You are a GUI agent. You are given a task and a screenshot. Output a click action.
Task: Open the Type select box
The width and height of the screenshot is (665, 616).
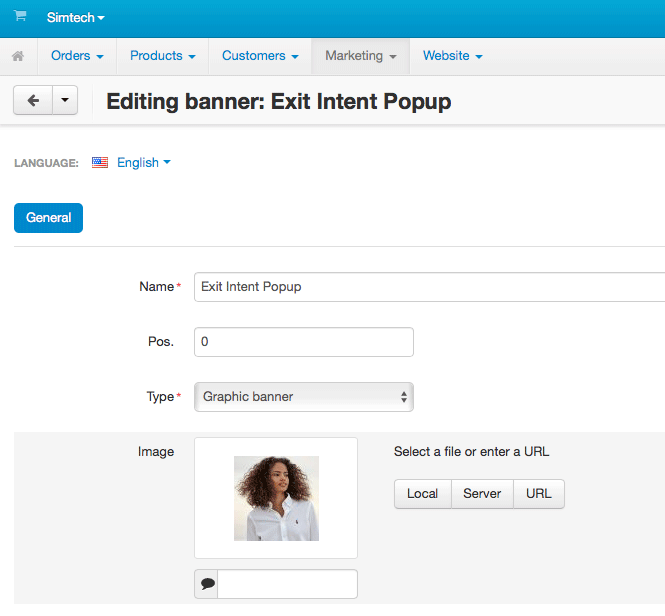pos(304,397)
